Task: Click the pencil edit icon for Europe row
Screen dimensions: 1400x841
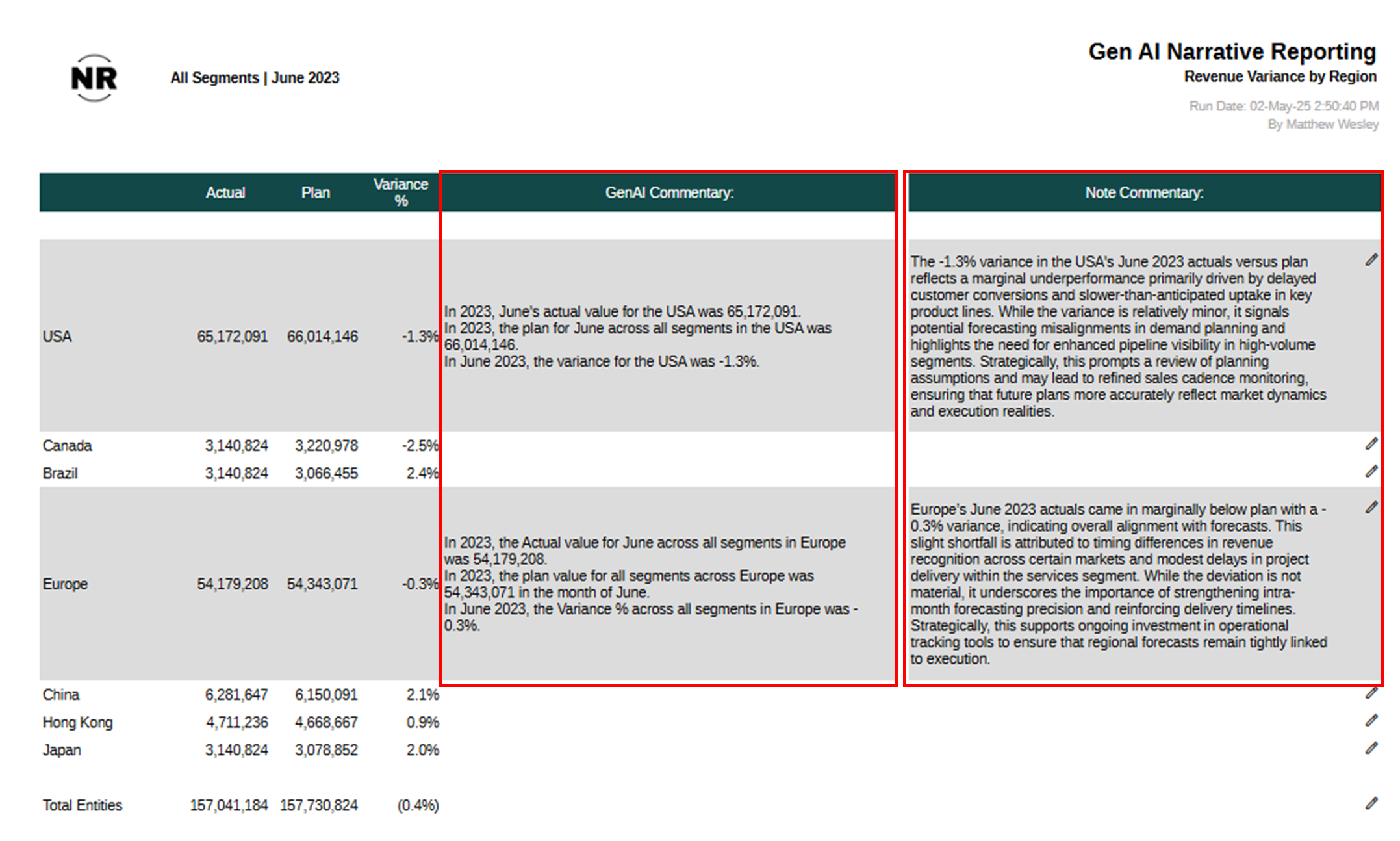Action: click(x=1371, y=507)
